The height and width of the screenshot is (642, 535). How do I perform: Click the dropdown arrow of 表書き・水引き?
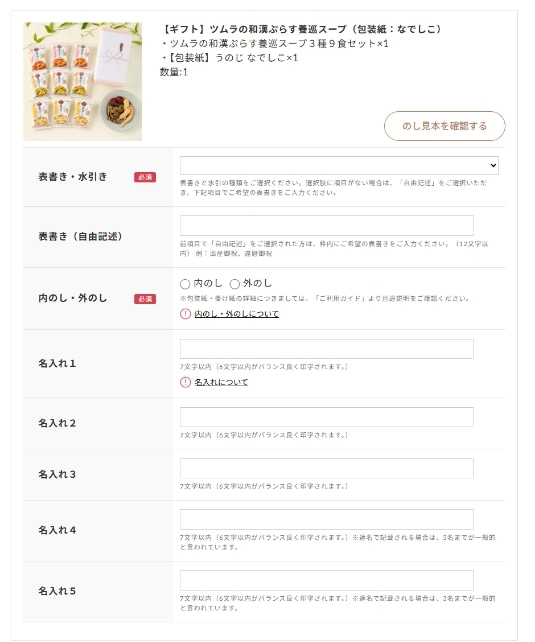tap(493, 165)
